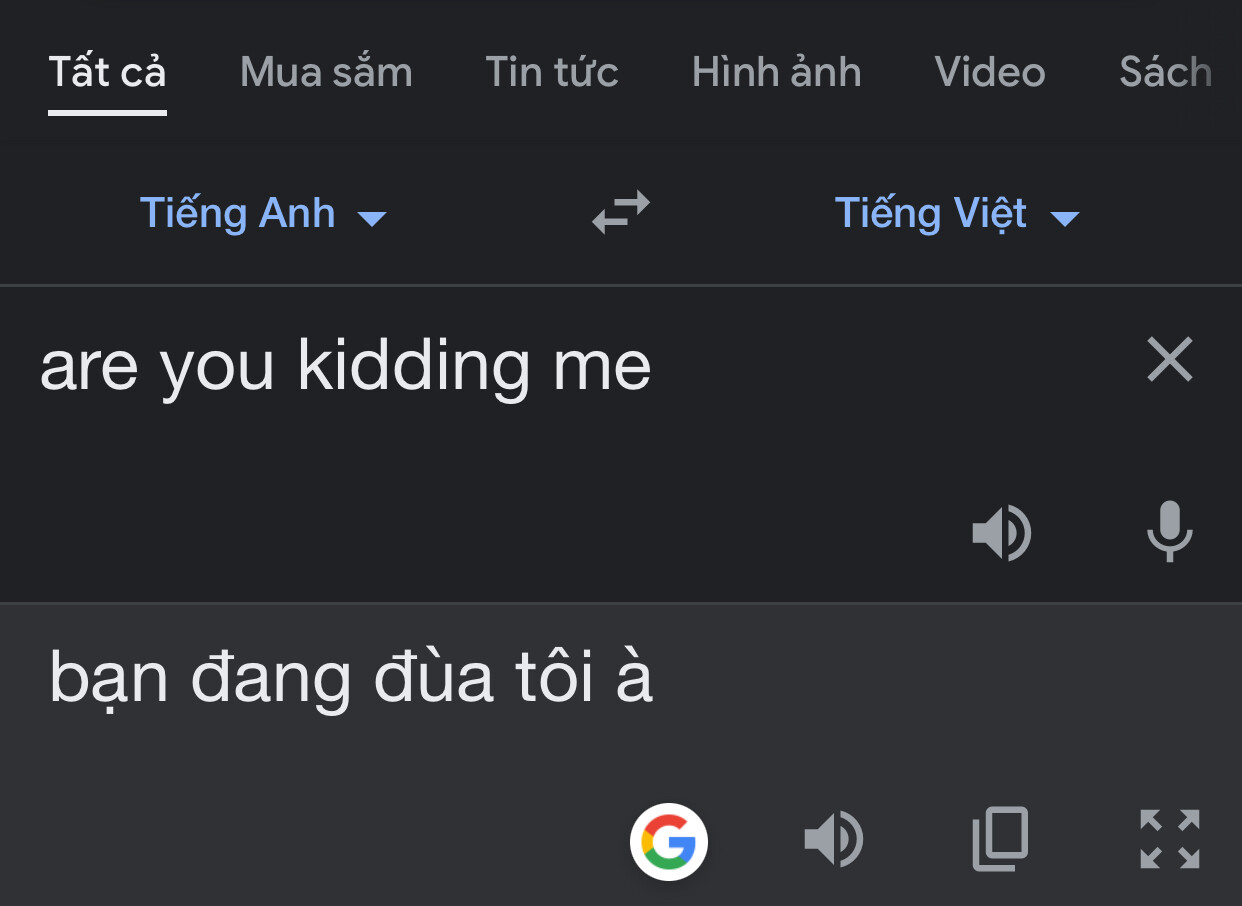Viewport: 1242px width, 906px height.
Task: Expand the translation to fullscreen
Action: pyautogui.click(x=1169, y=839)
